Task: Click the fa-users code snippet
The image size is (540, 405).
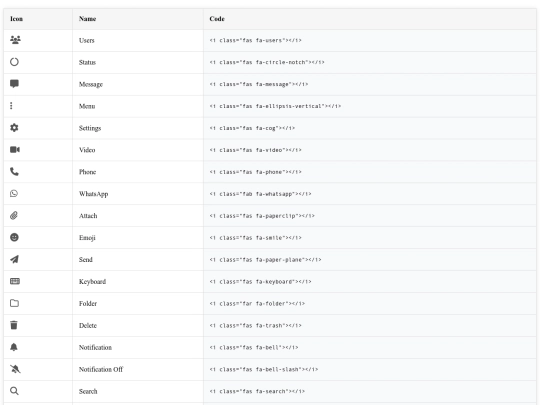Action: pyautogui.click(x=256, y=40)
